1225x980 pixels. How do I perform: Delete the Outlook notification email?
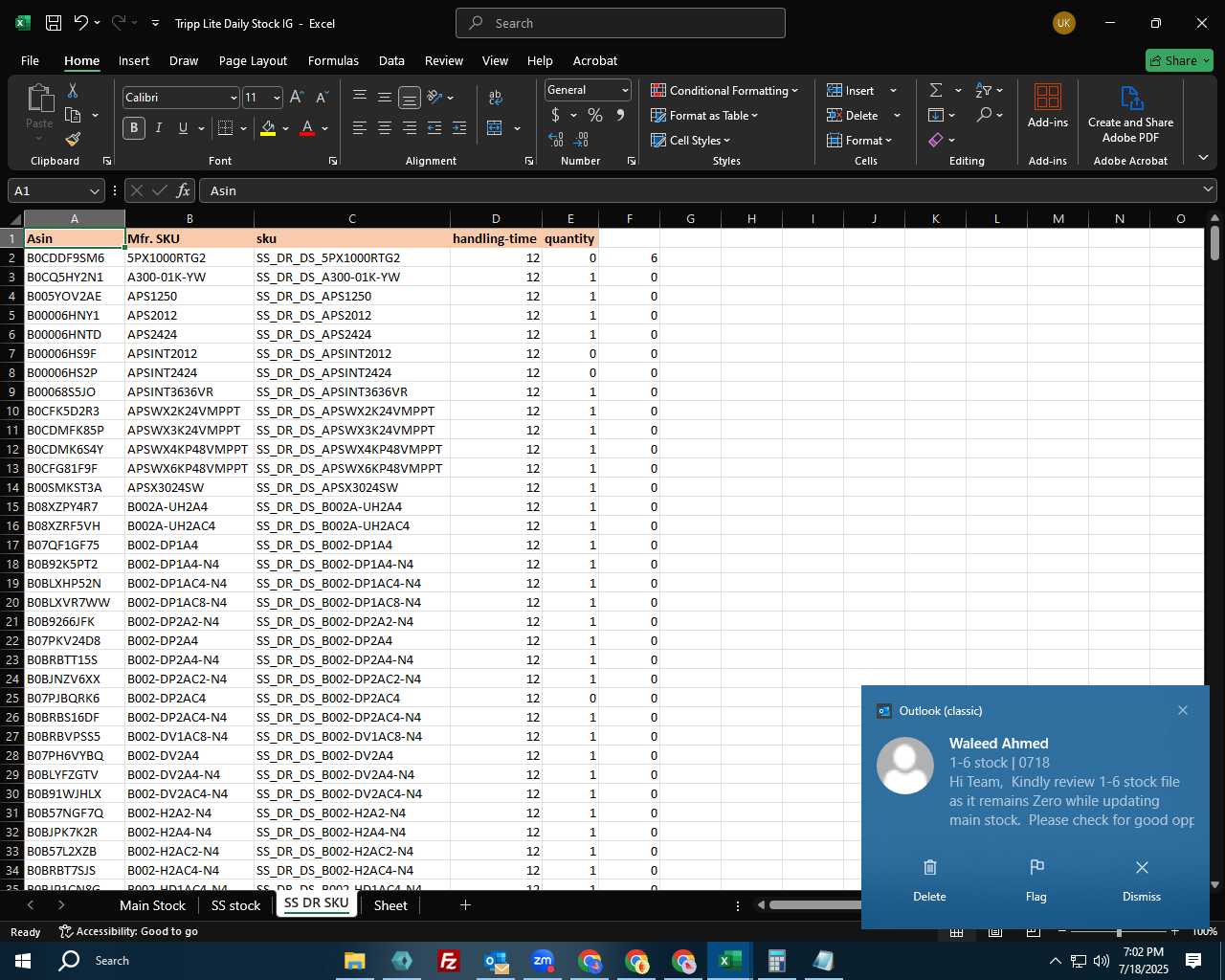(x=929, y=880)
